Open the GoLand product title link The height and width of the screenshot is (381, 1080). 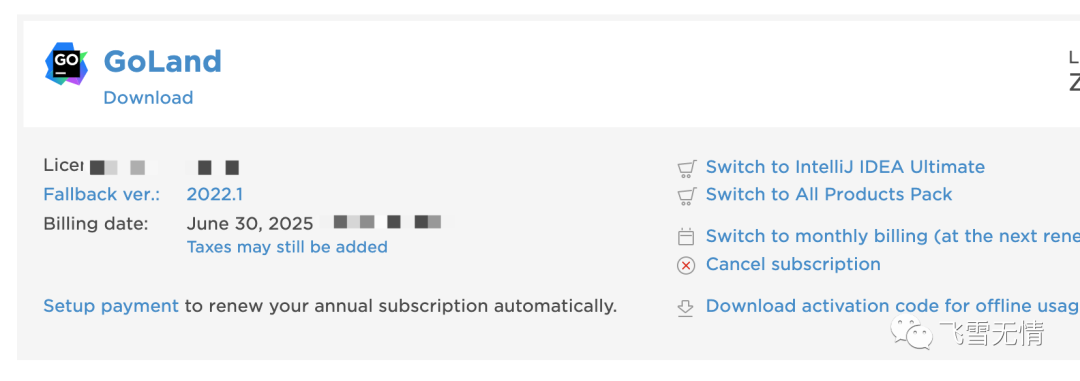[163, 61]
